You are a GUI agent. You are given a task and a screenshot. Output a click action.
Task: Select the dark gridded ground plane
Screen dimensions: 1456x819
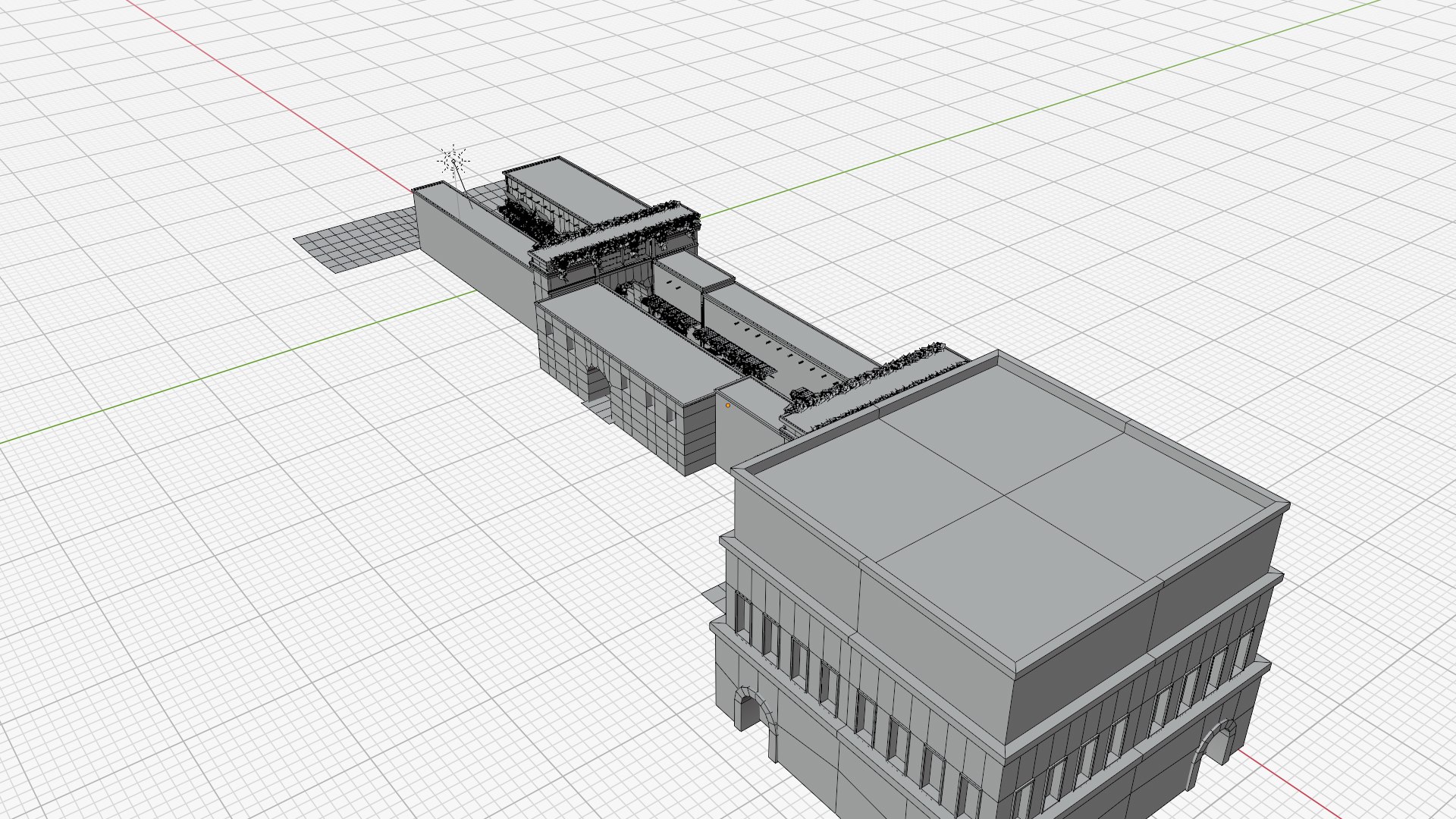pyautogui.click(x=358, y=240)
